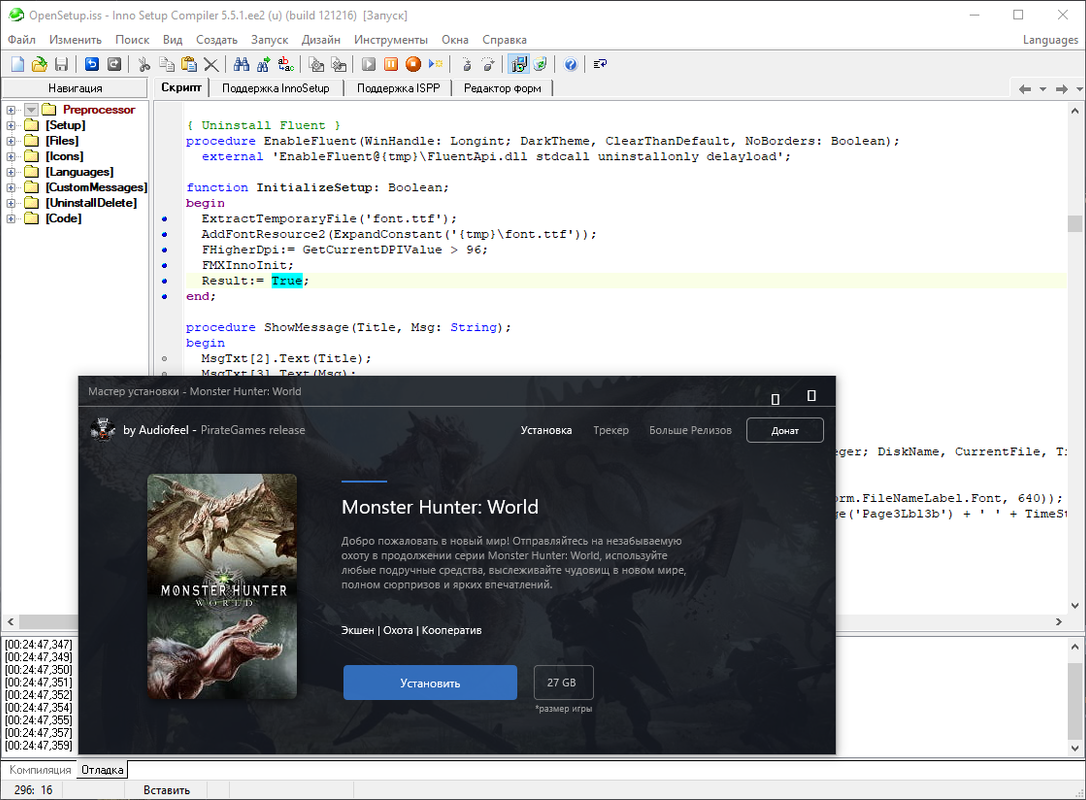The width and height of the screenshot is (1086, 800).
Task: Expand the [Files] section node
Action: tap(11, 141)
